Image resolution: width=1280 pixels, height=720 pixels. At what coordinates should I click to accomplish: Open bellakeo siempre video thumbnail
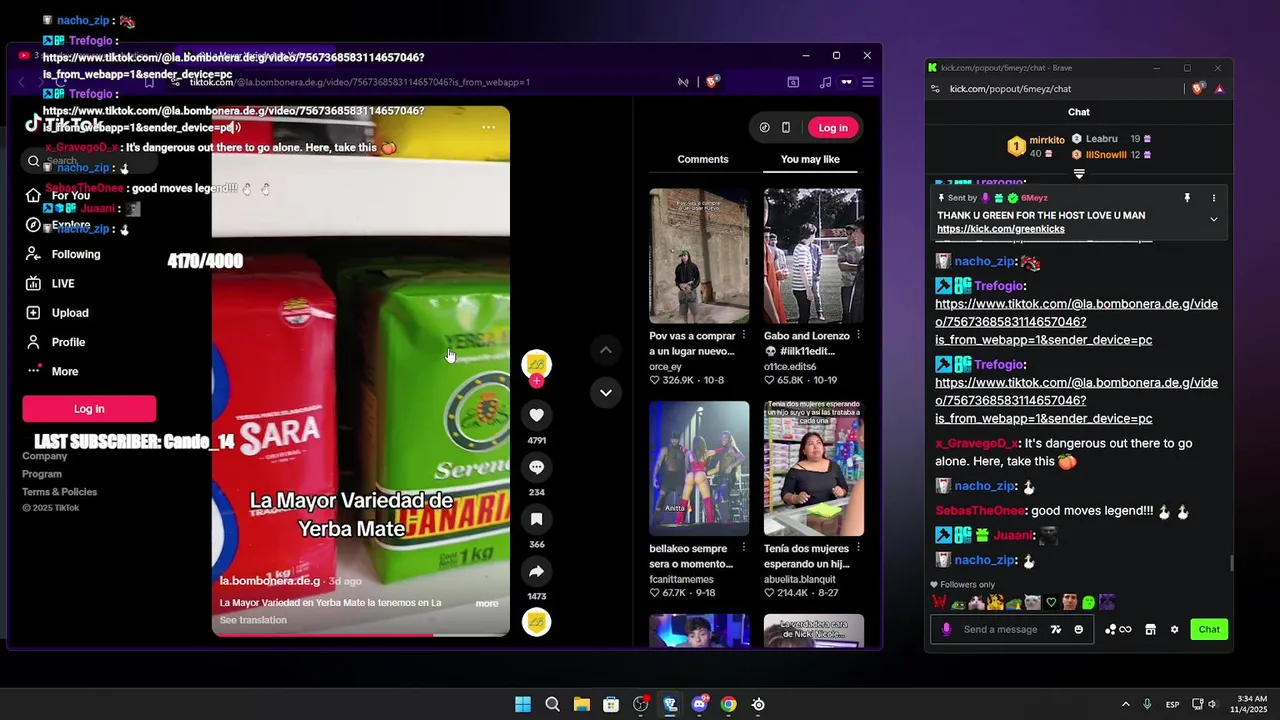coord(699,468)
